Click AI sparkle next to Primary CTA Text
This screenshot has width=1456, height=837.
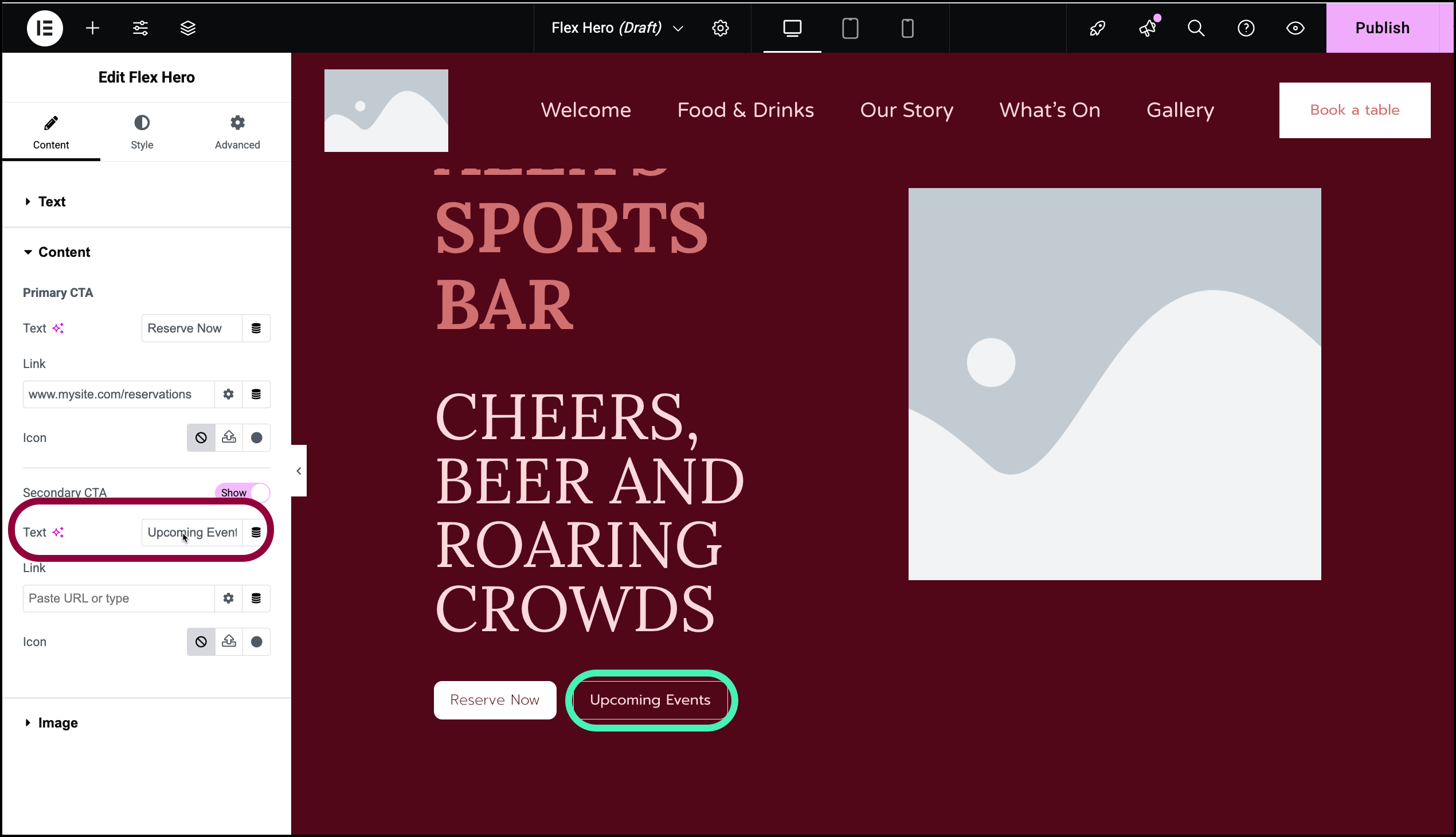(x=58, y=328)
